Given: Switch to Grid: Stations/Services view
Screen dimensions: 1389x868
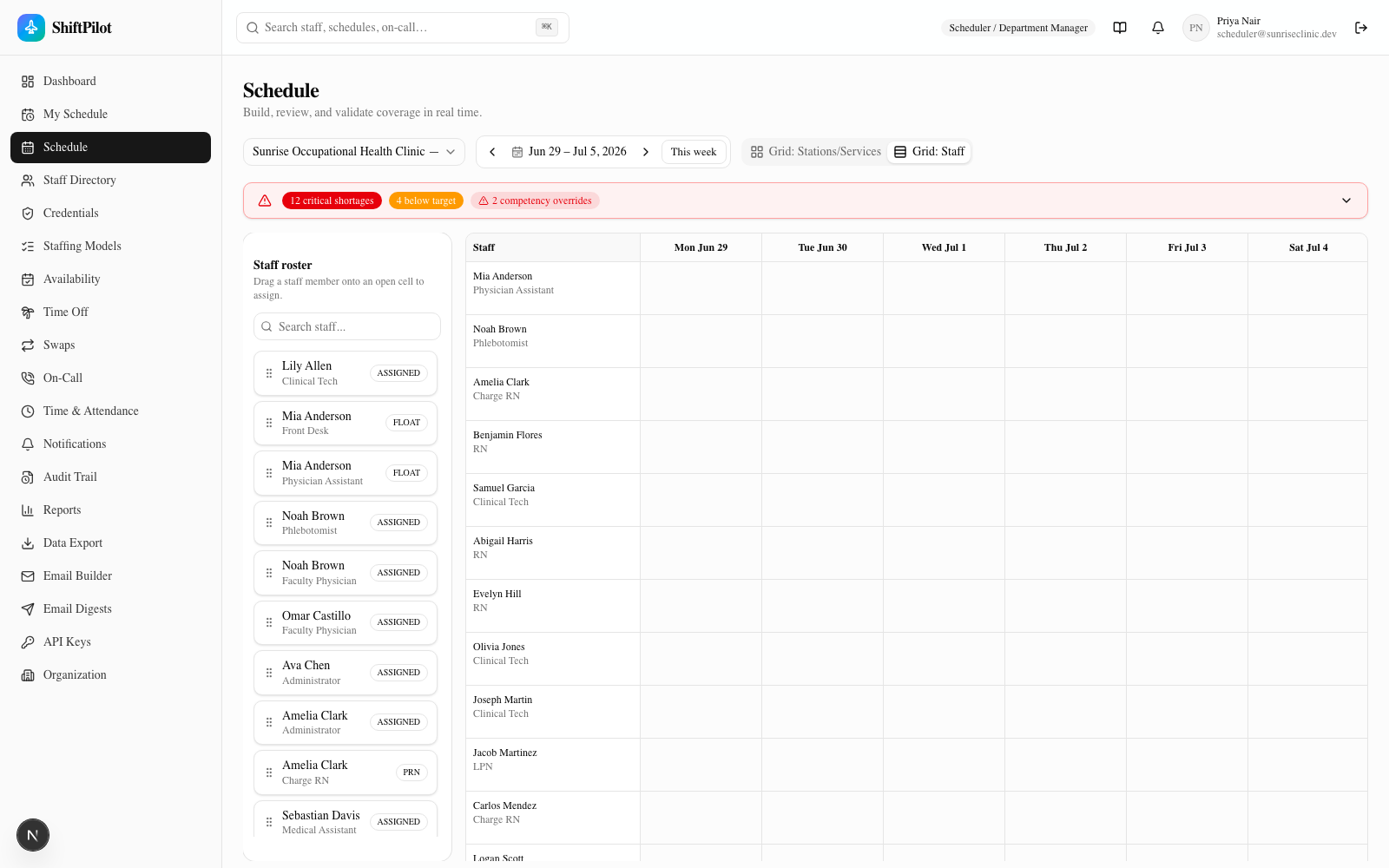Looking at the screenshot, I should (x=815, y=152).
